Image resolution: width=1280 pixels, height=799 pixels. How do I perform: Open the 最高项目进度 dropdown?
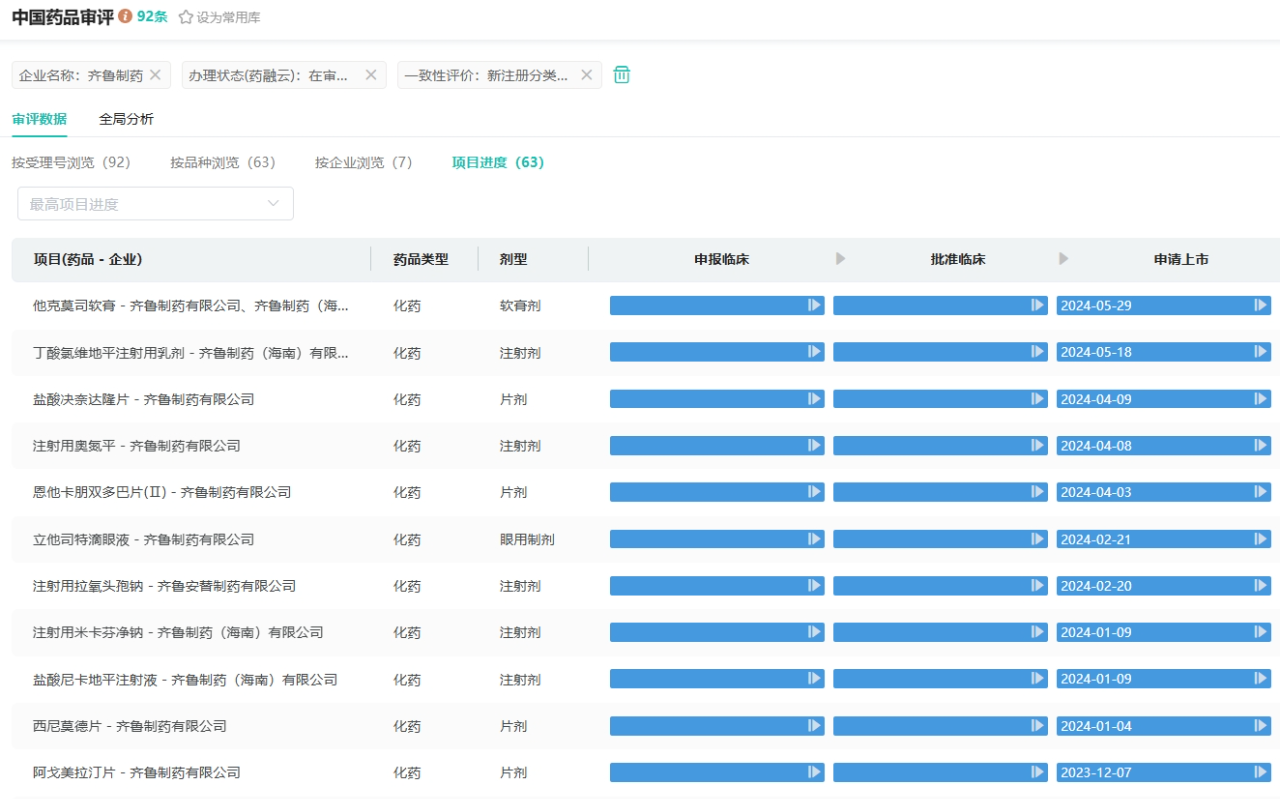coord(155,204)
